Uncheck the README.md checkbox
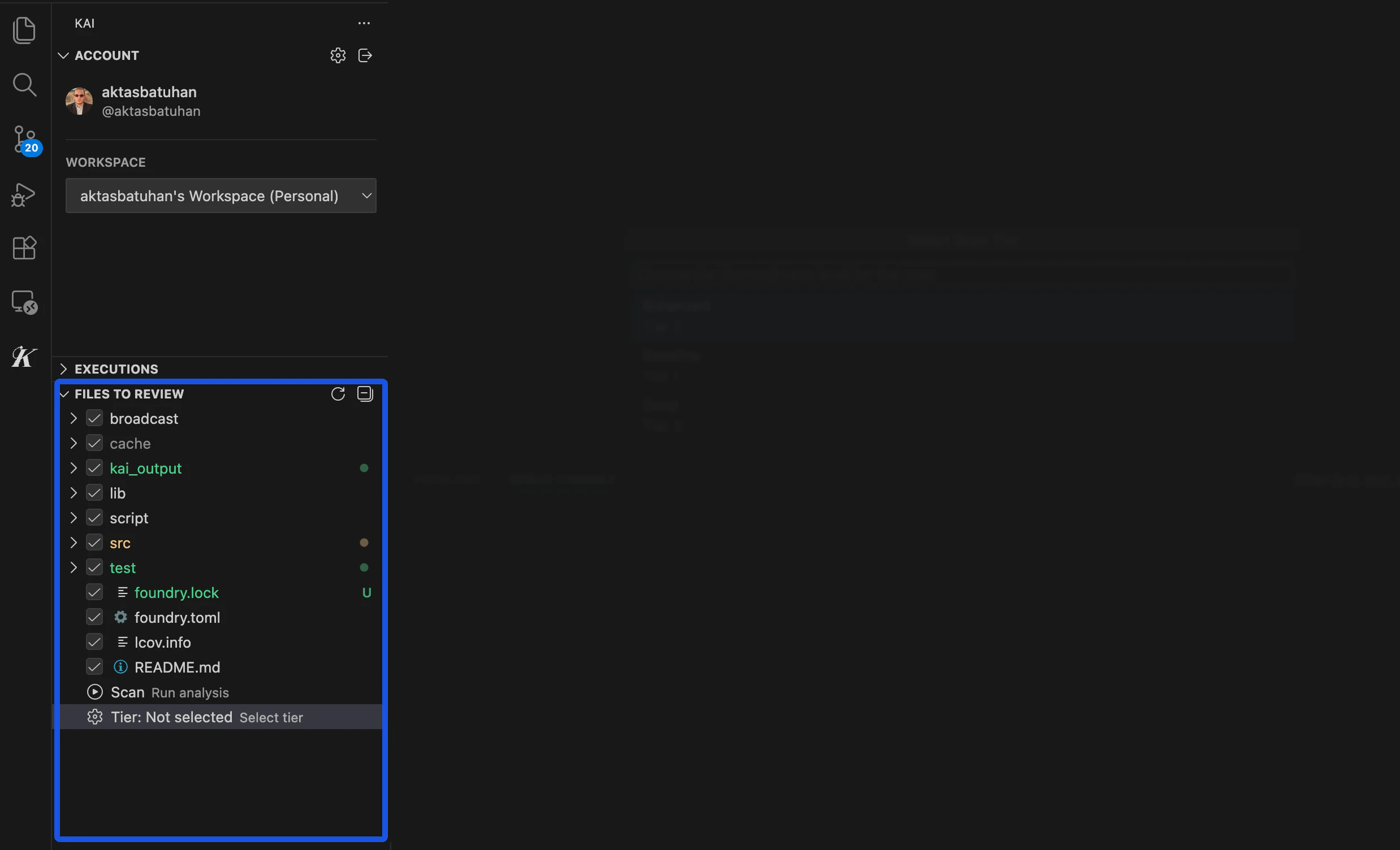Viewport: 1400px width, 850px height. point(94,666)
